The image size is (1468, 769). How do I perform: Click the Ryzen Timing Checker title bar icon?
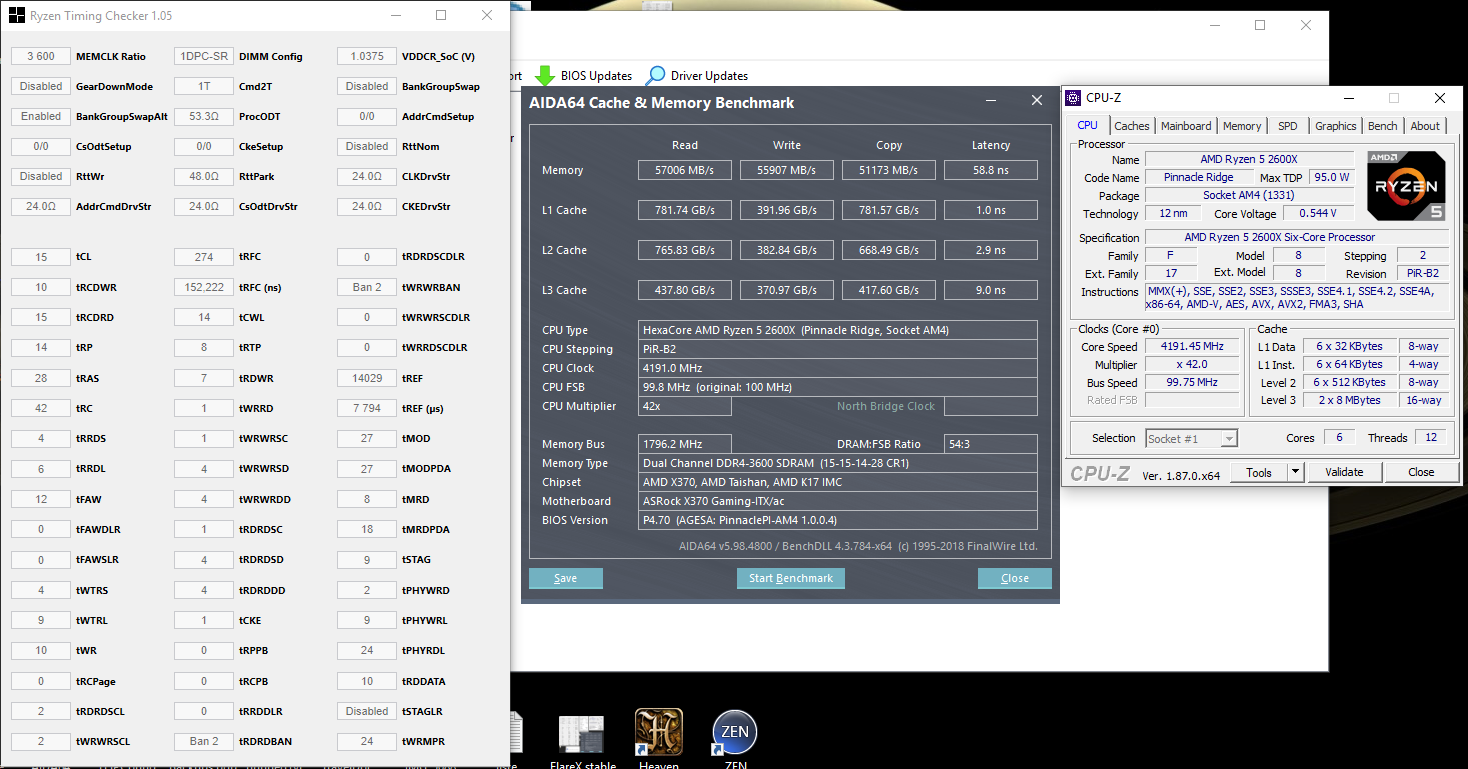tap(17, 15)
